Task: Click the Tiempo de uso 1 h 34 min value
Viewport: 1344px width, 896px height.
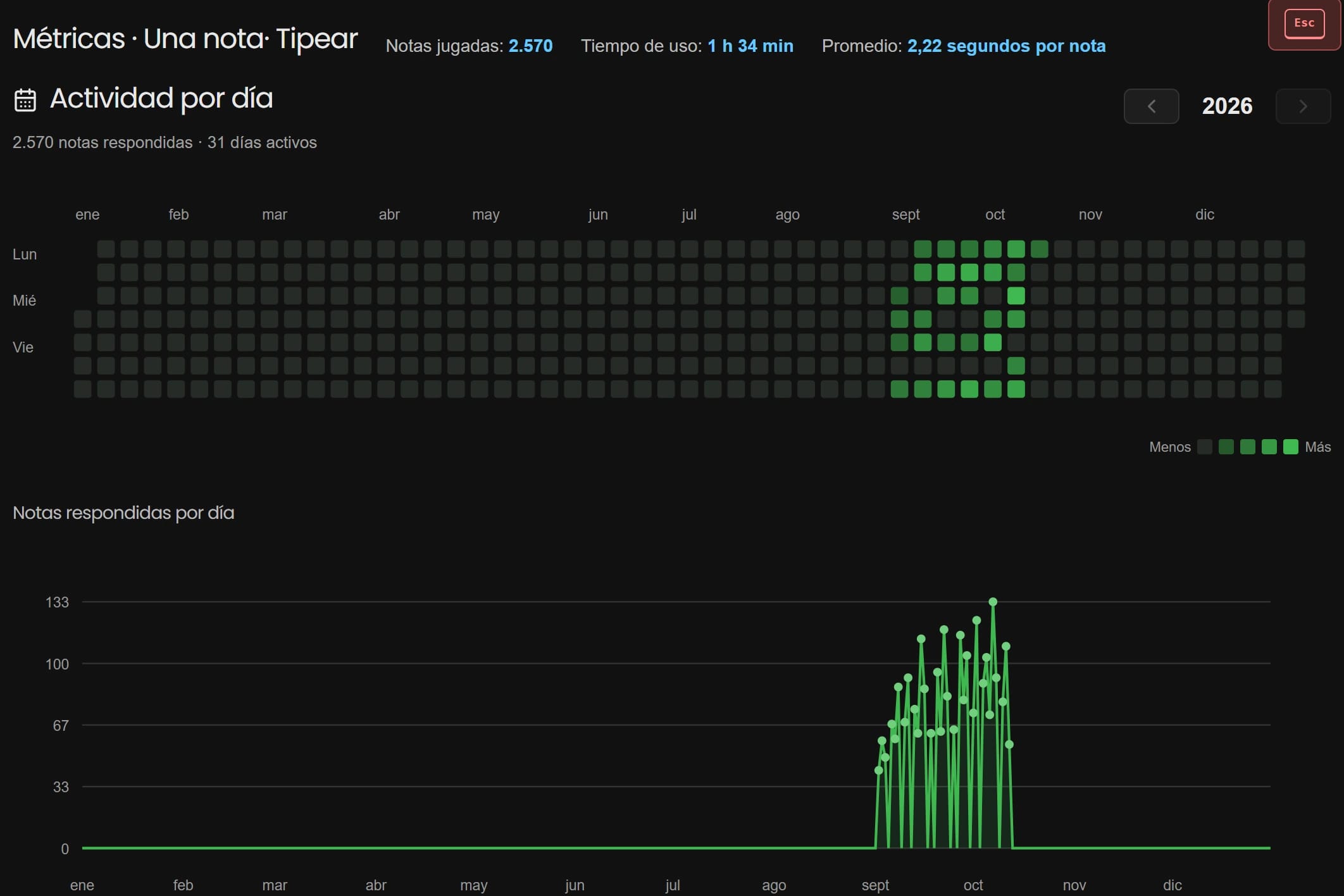Action: click(750, 46)
